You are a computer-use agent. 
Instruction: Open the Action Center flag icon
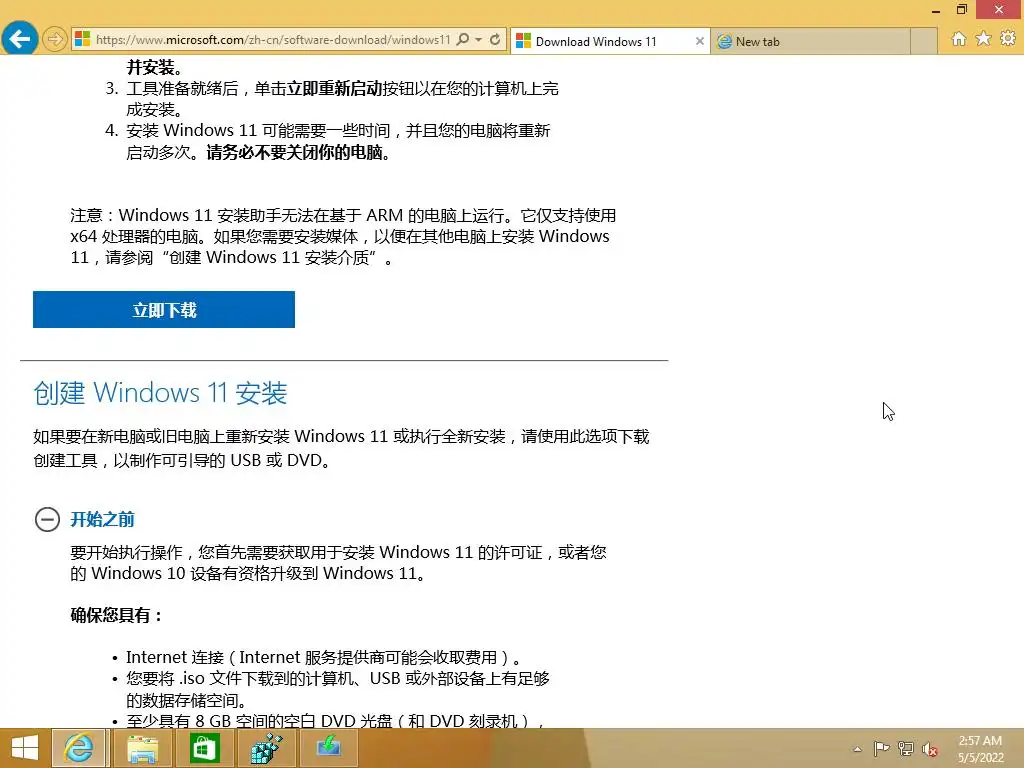[x=881, y=748]
